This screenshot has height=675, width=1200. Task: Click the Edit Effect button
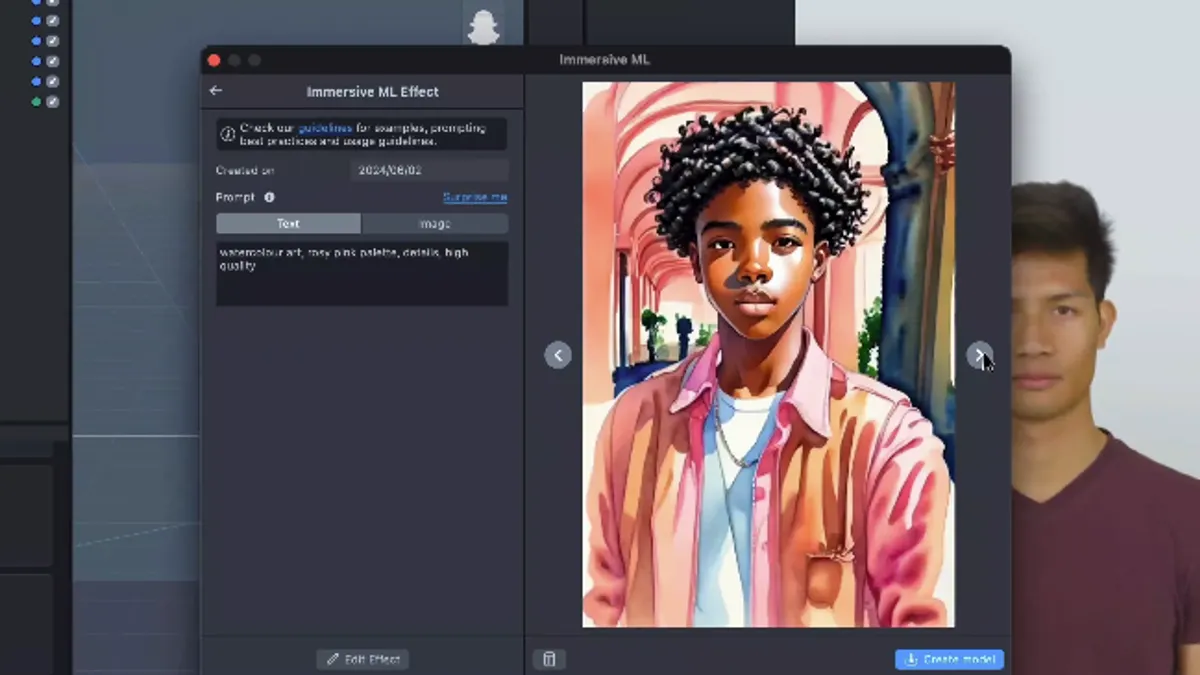(363, 659)
